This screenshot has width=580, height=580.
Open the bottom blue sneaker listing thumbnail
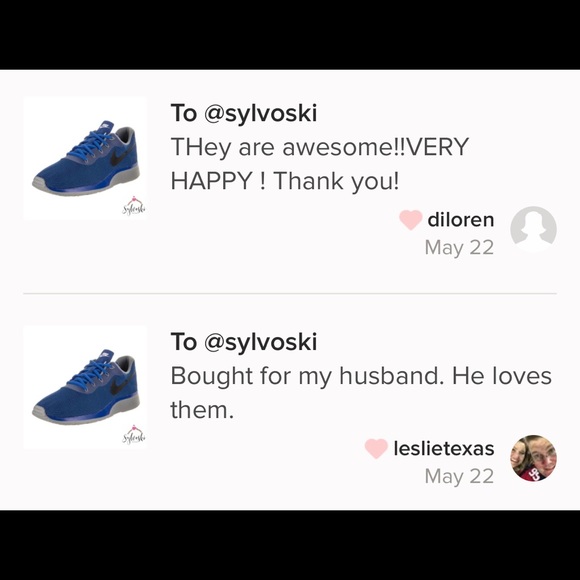[85, 387]
